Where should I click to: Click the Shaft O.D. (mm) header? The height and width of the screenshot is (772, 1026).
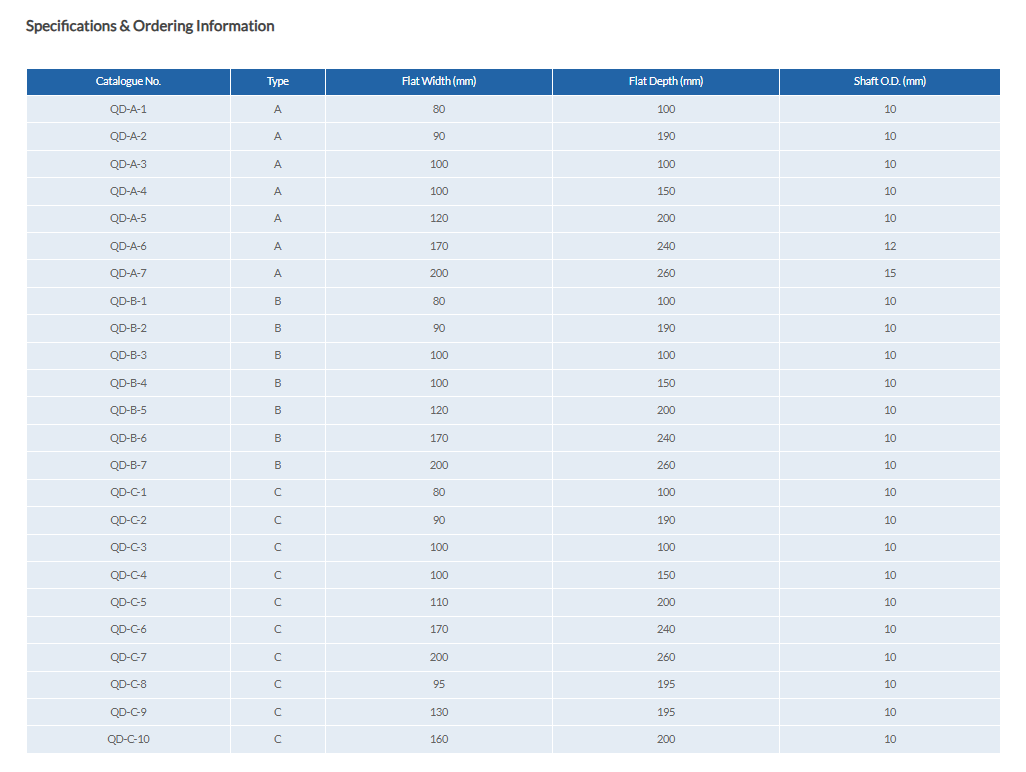(889, 81)
